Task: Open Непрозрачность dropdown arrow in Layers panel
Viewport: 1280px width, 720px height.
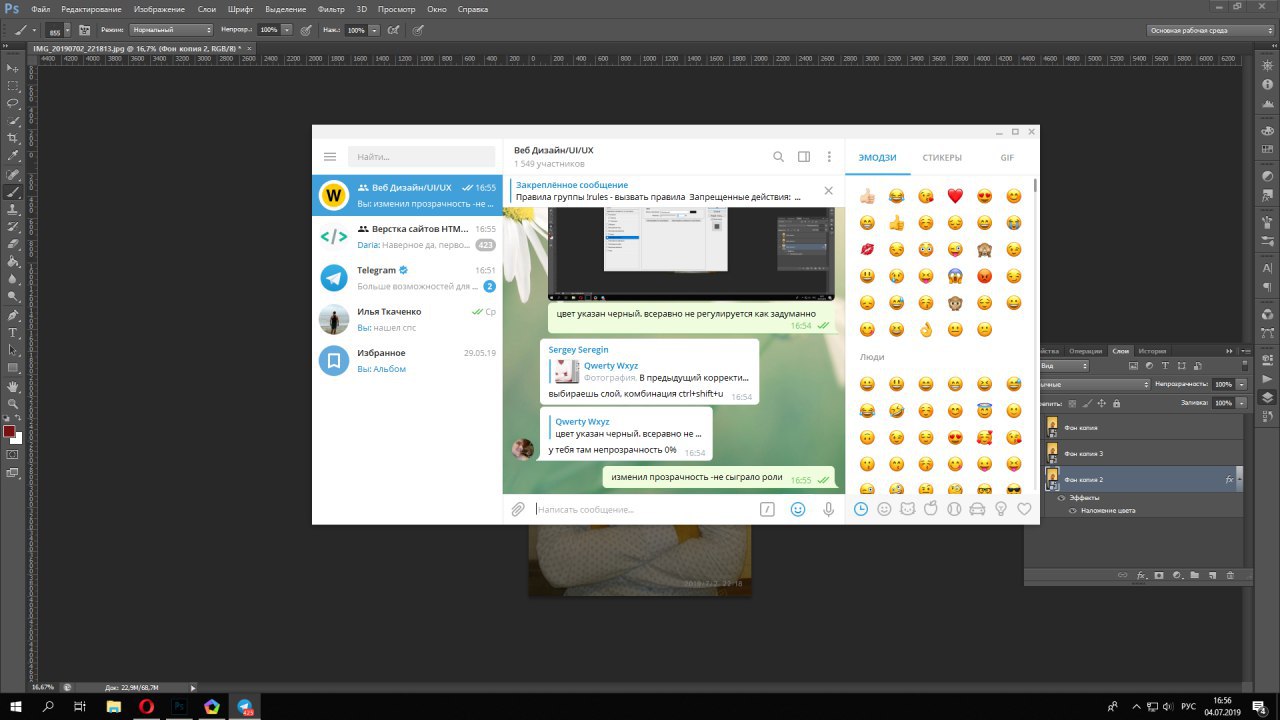Action: [1241, 384]
